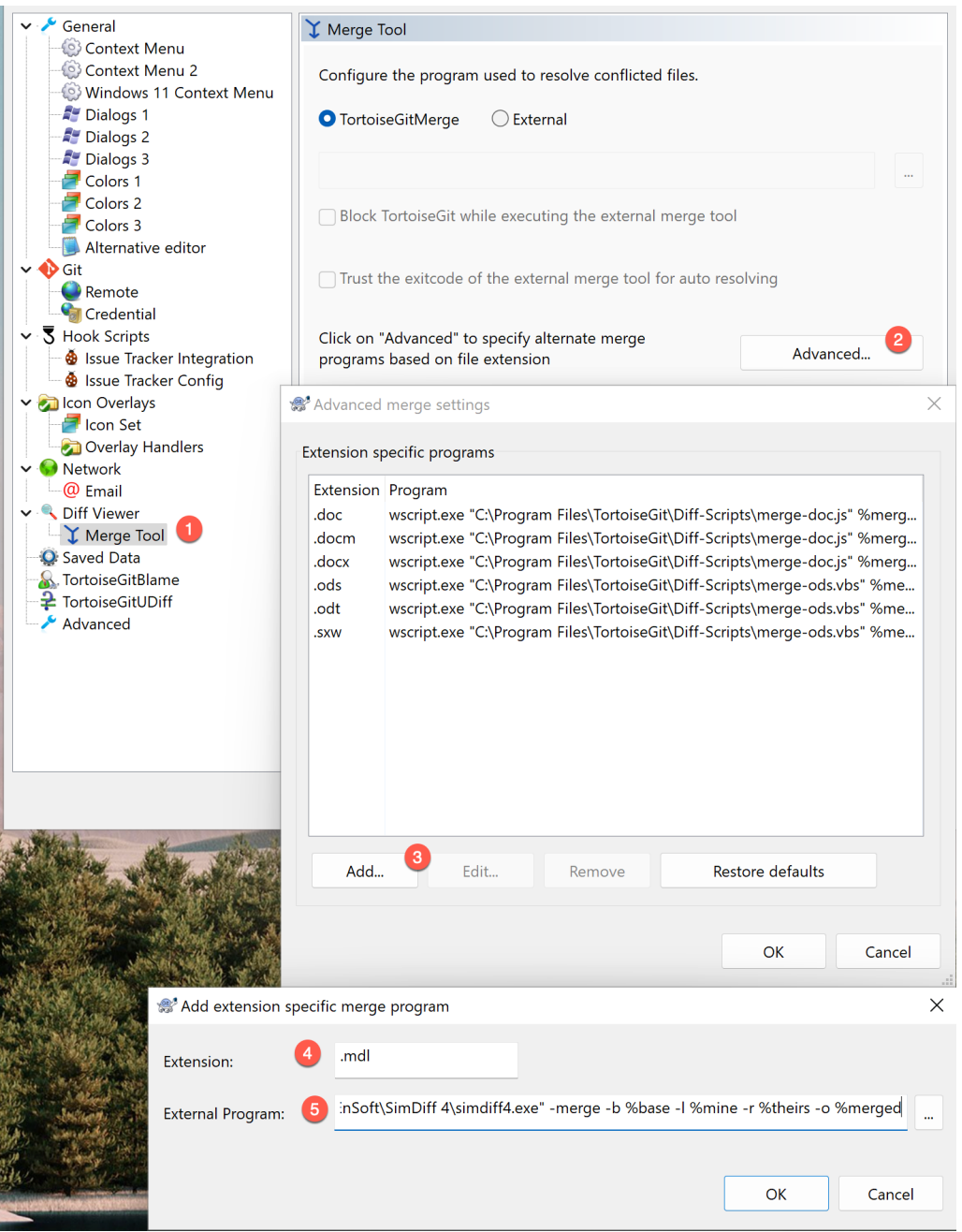962x1232 pixels.
Task: Click the Icon Set icon
Action: (71, 424)
